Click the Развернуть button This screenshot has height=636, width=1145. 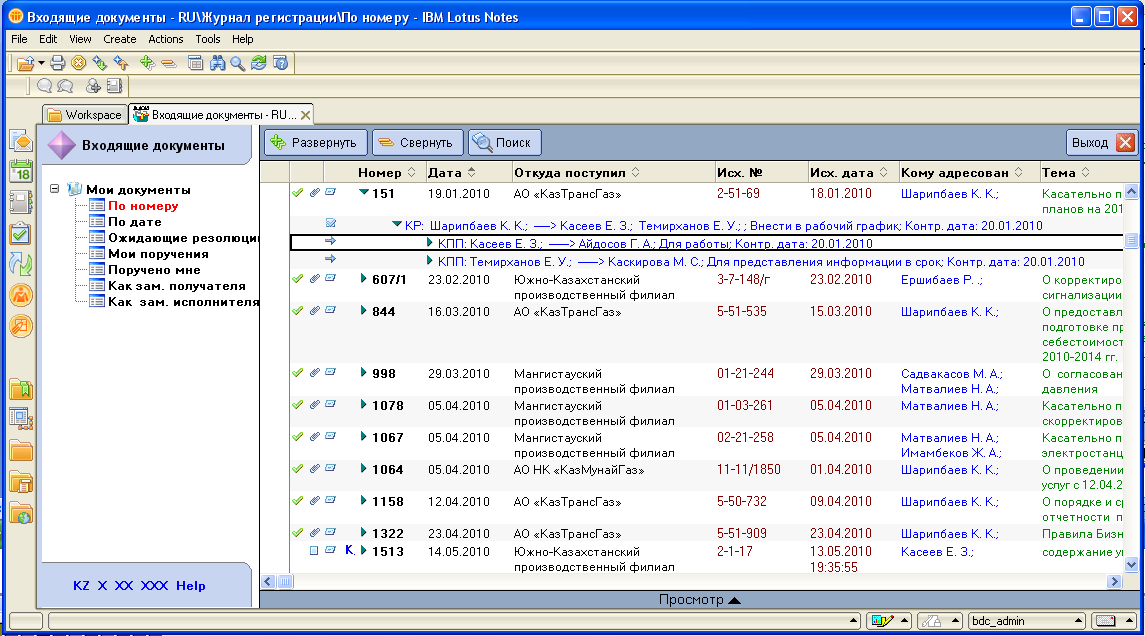(316, 143)
